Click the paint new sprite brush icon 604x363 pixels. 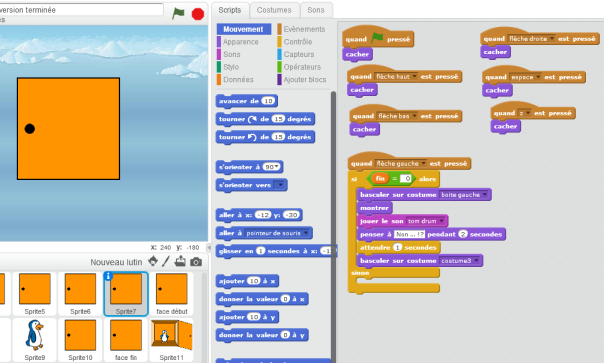pos(166,261)
